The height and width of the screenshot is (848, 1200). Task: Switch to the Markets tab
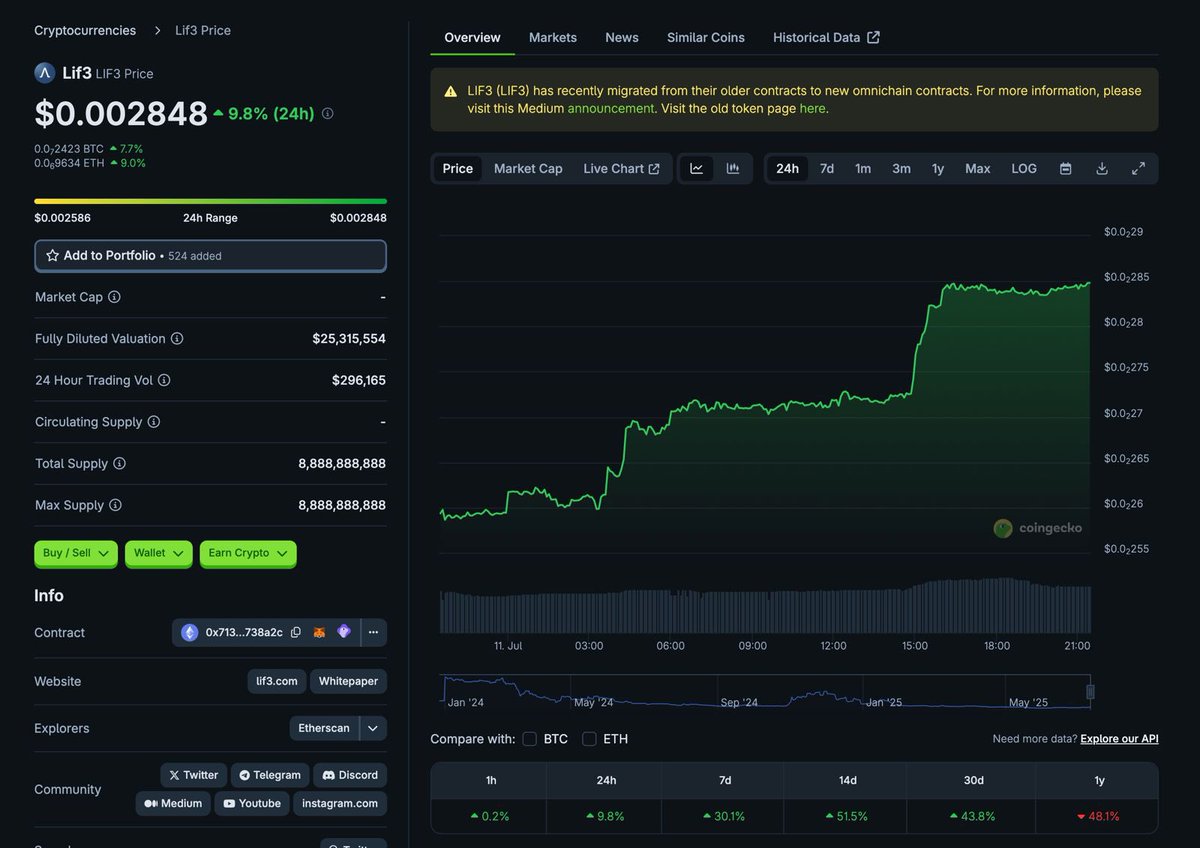tap(553, 37)
